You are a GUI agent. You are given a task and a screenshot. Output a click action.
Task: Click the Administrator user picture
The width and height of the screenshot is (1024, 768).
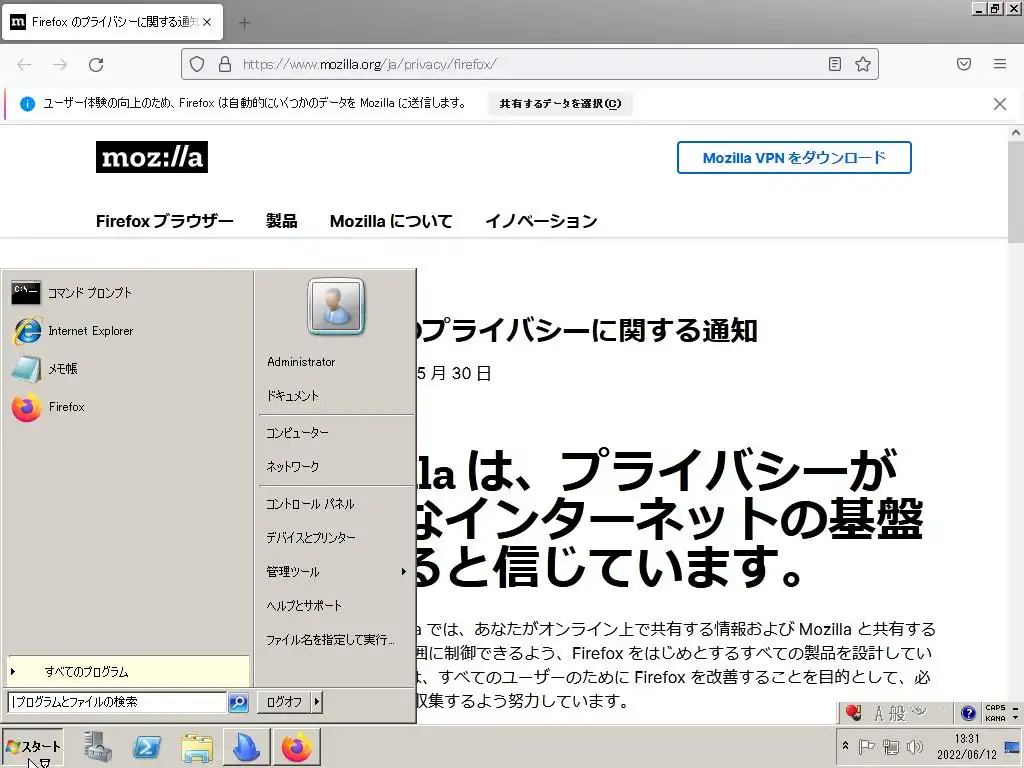coord(336,306)
